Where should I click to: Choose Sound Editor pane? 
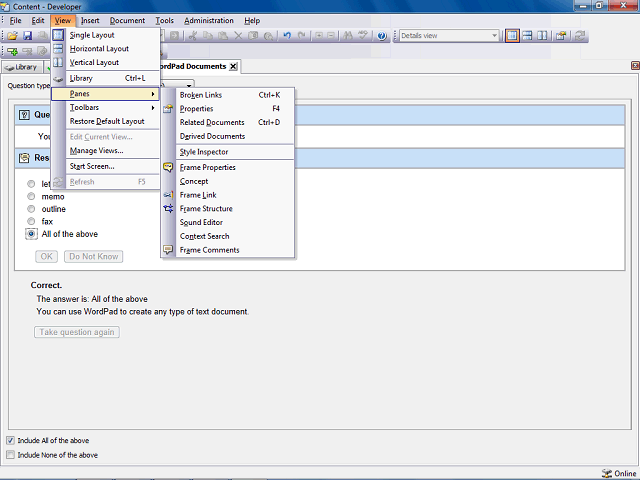[x=228, y=222]
